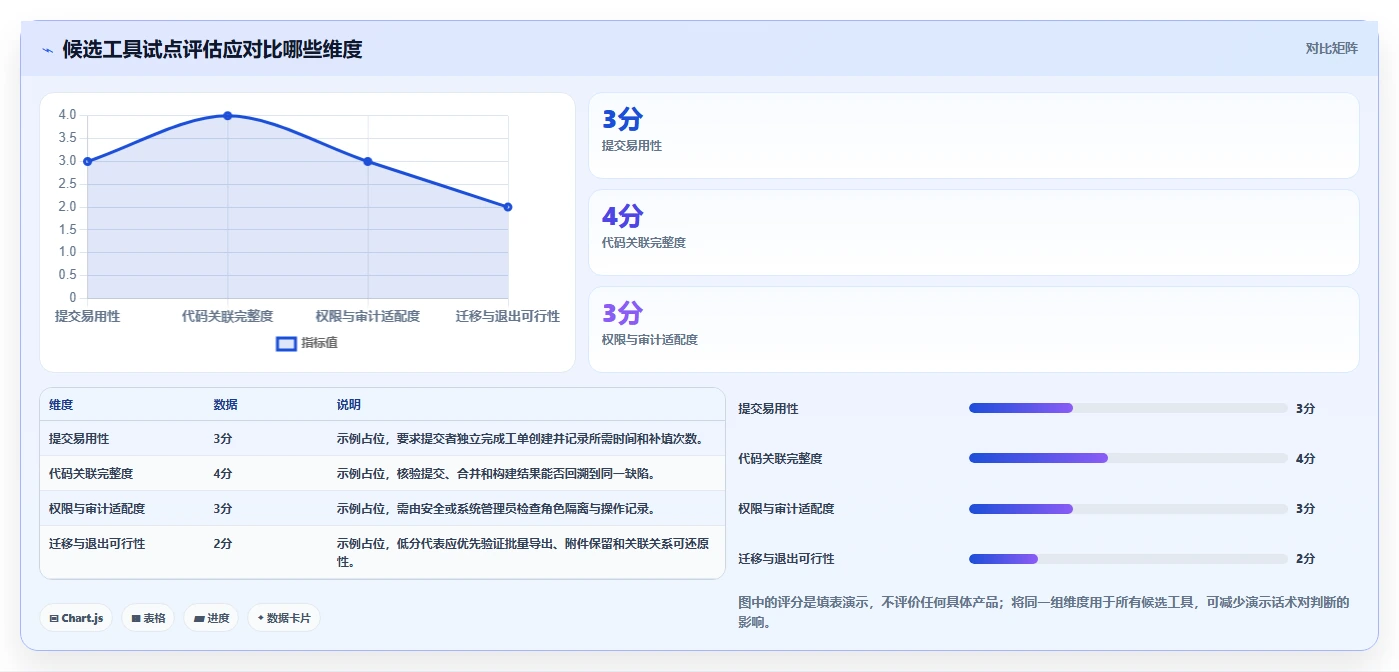The image size is (1399, 672).
Task: Click the 权限与审计适配度 progress bar
Action: click(x=1128, y=508)
